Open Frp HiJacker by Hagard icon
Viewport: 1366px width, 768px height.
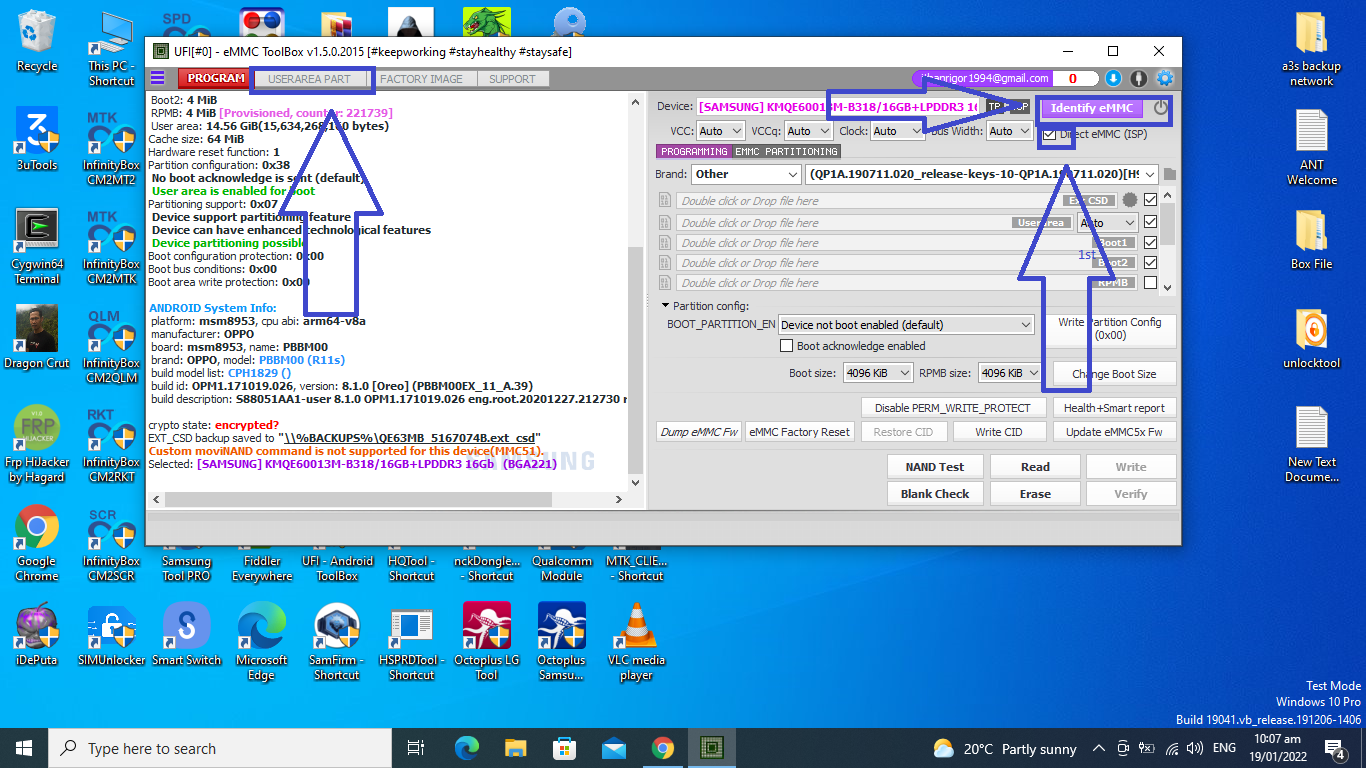tap(37, 444)
